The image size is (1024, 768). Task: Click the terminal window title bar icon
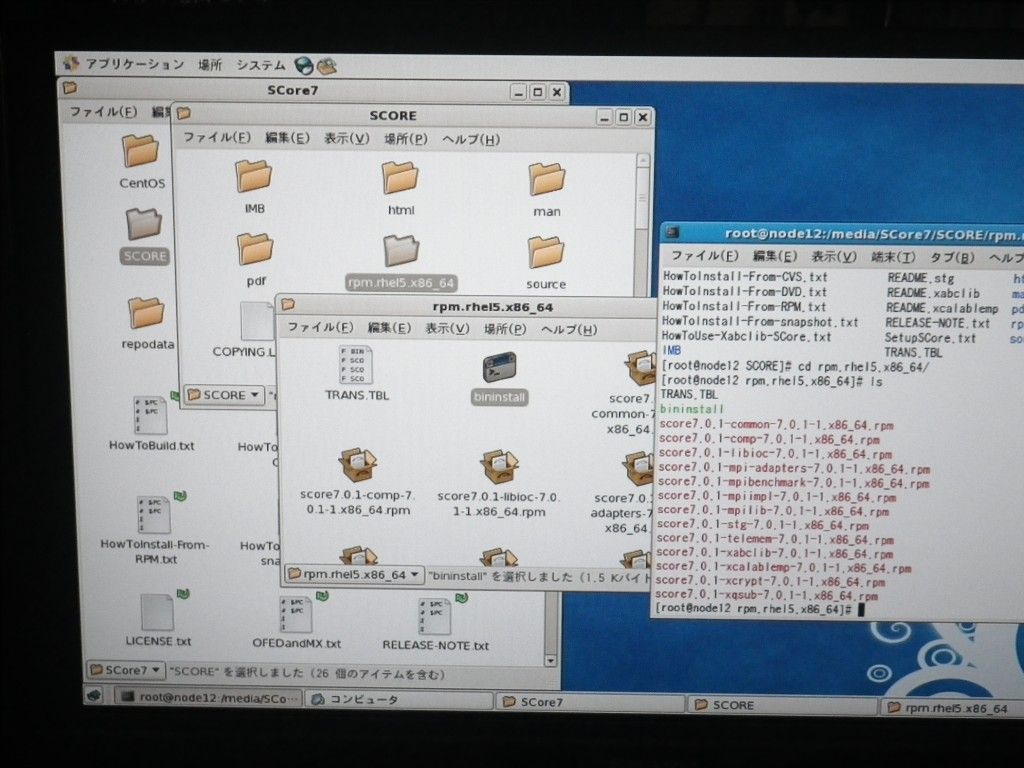673,232
